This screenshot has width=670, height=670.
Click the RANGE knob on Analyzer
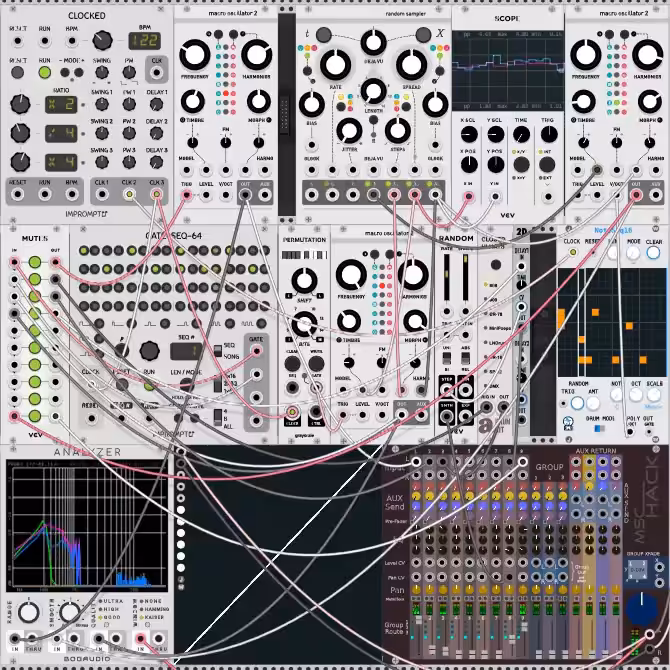(29, 613)
